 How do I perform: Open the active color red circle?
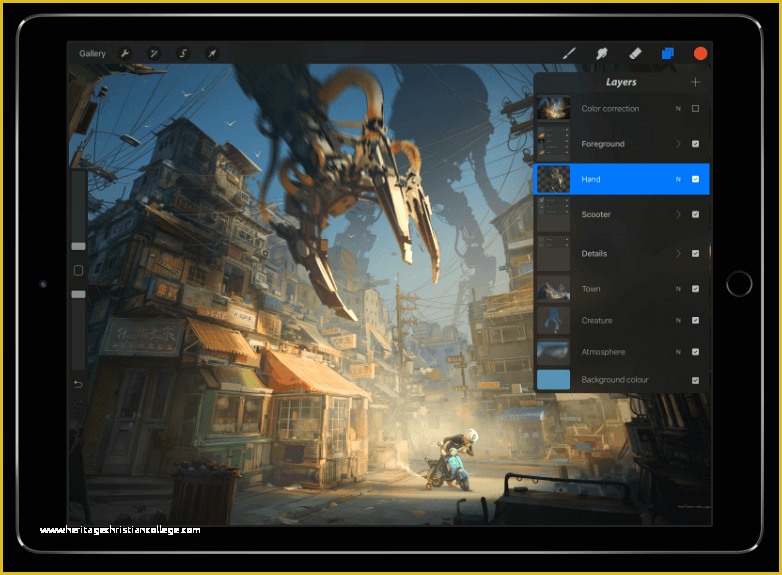click(700, 53)
